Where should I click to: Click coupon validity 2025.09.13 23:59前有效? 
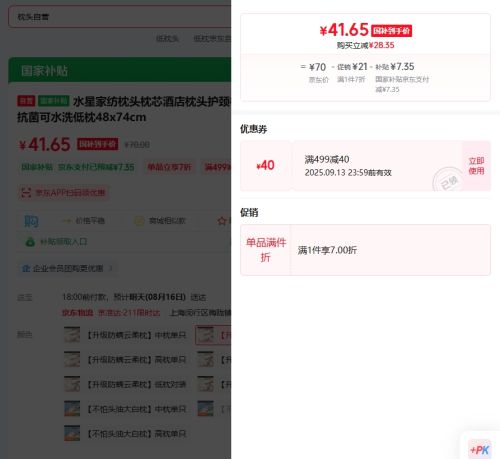point(348,173)
